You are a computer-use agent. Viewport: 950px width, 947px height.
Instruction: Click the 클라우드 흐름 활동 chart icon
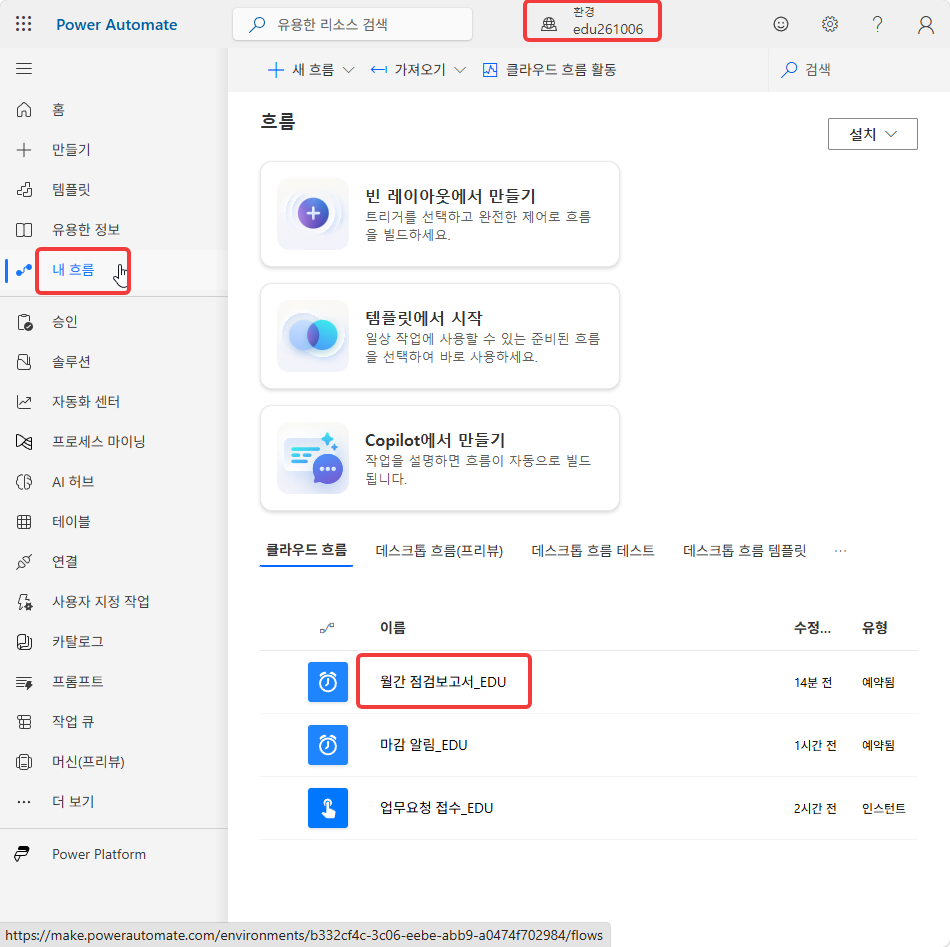pyautogui.click(x=490, y=70)
